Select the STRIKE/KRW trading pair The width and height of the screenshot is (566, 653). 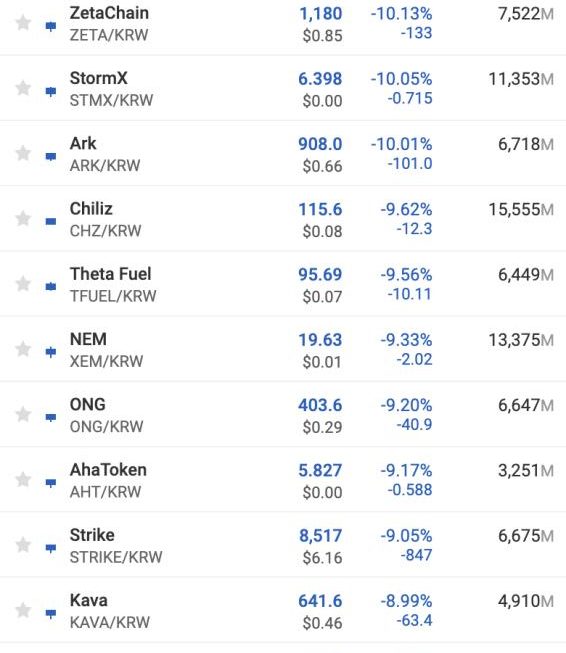click(116, 557)
